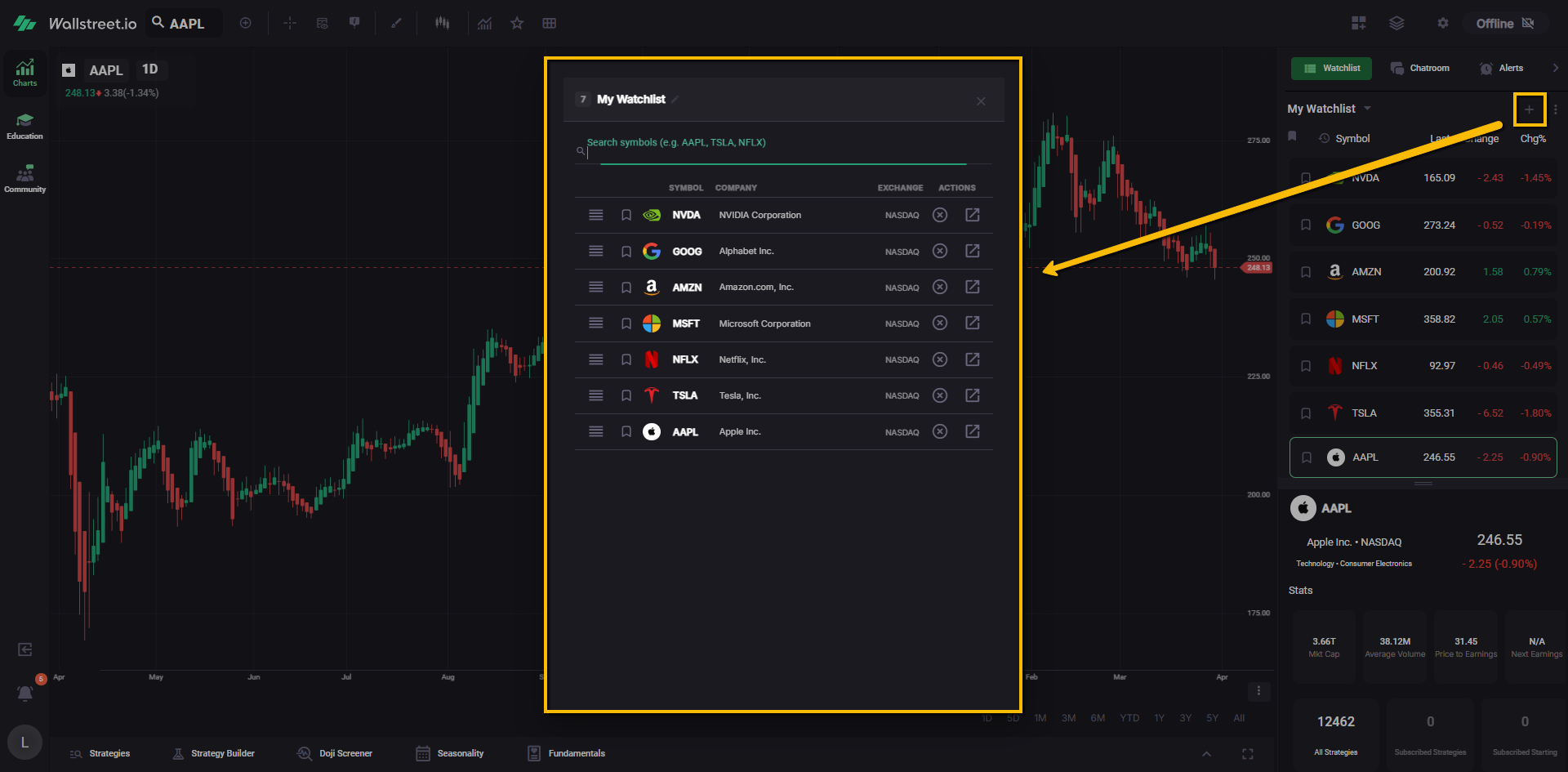Image resolution: width=1568 pixels, height=772 pixels.
Task: Click drag handle for MSFT row
Action: [x=596, y=324]
